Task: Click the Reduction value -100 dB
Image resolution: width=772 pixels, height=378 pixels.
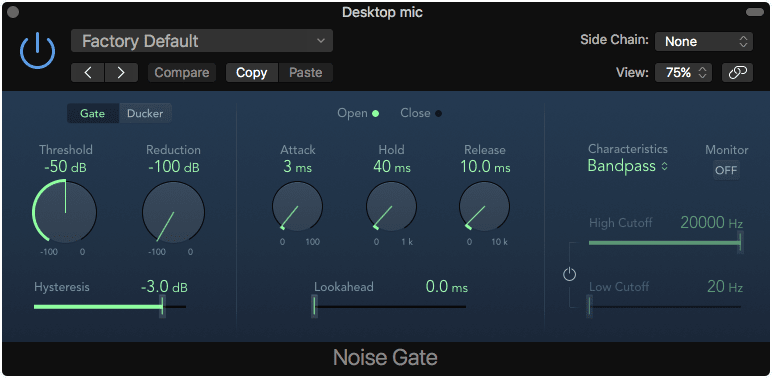Action: 173,167
